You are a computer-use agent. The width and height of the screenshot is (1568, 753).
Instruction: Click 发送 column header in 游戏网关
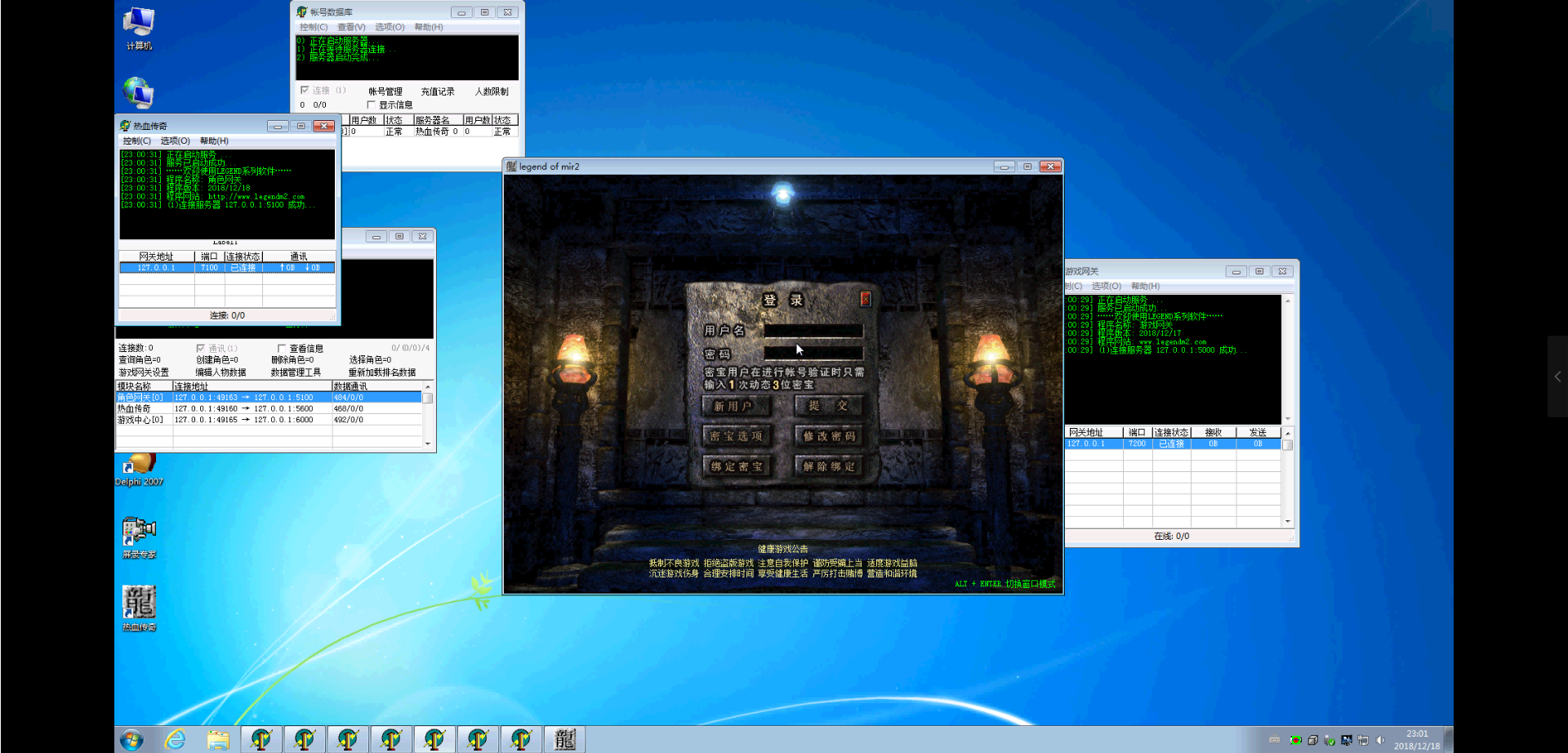(x=1258, y=432)
